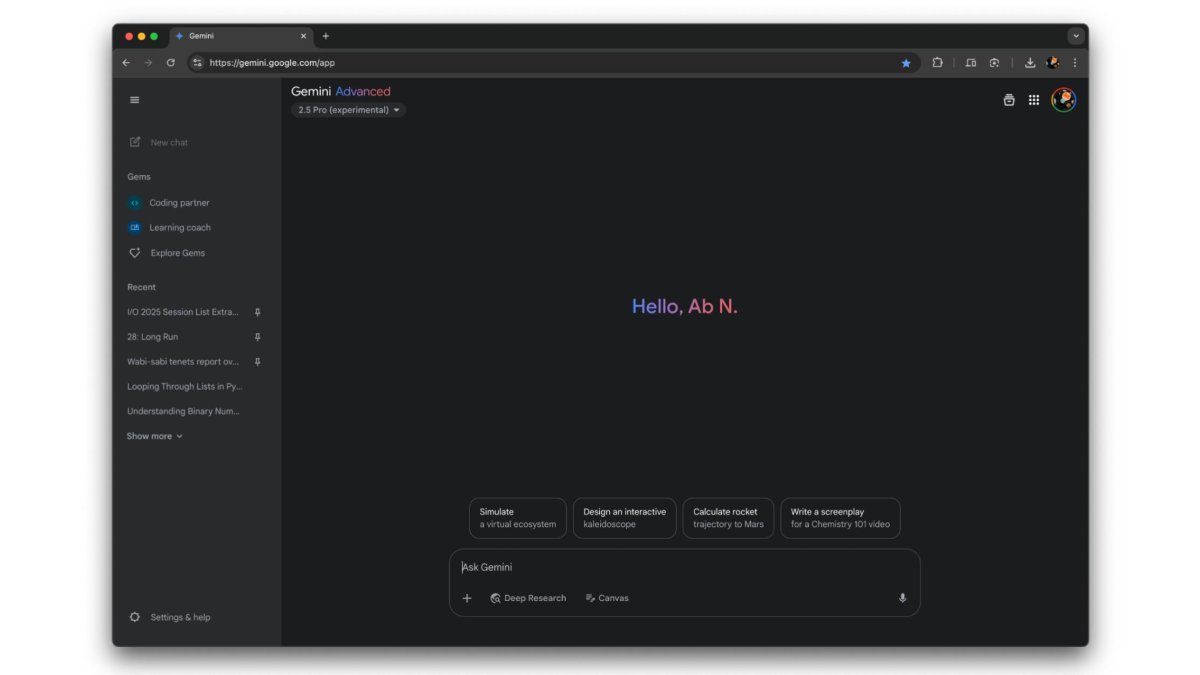The image size is (1200, 675).
Task: View site information icon in address bar
Action: click(x=197, y=62)
